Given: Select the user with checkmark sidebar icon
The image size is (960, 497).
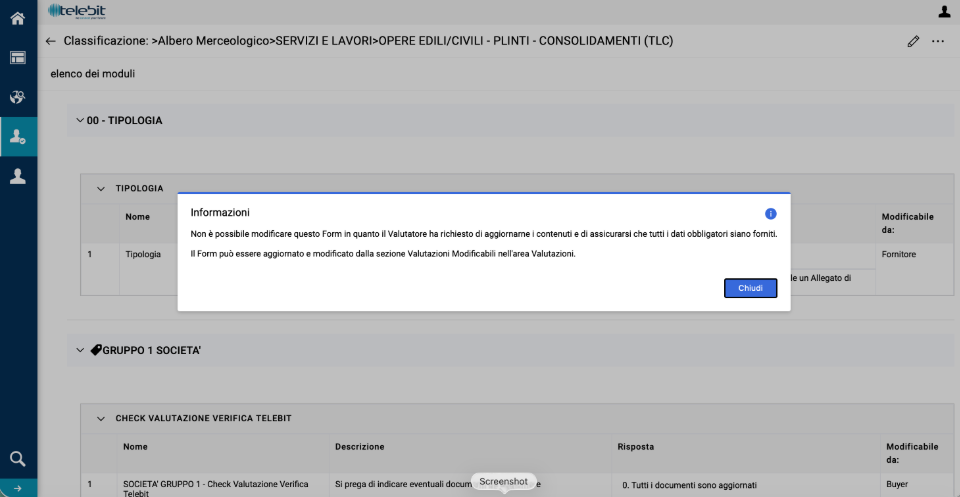Looking at the screenshot, I should point(17,136).
